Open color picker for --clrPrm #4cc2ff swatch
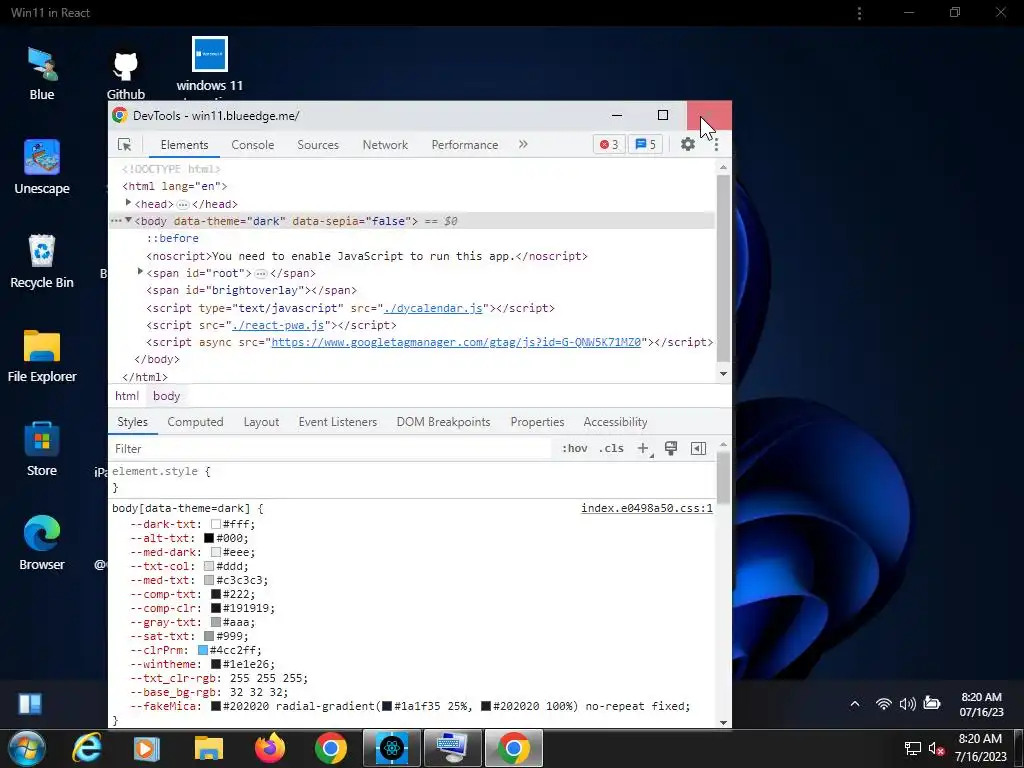The width and height of the screenshot is (1024, 768). coord(203,650)
